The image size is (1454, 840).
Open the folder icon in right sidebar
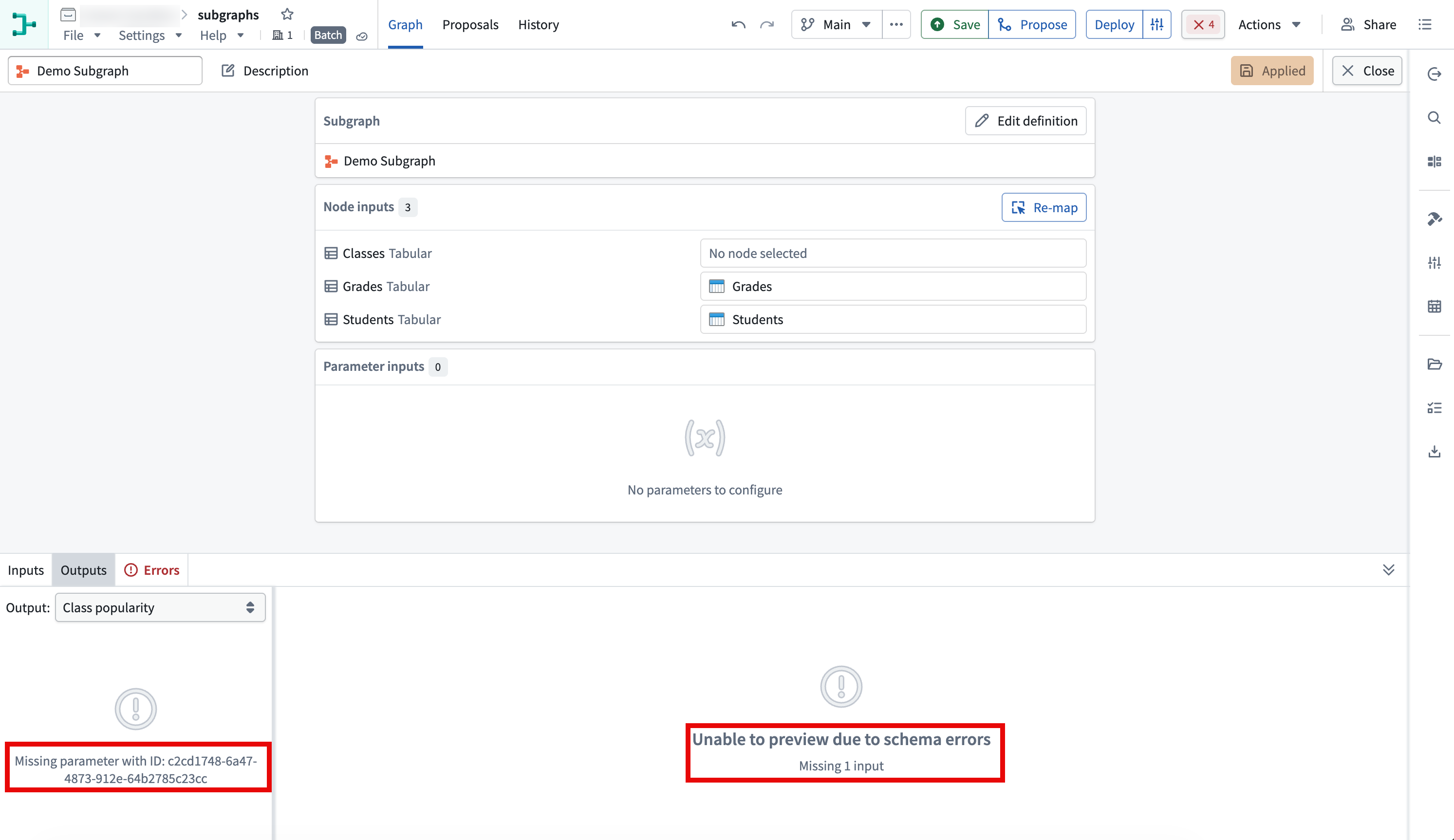[1434, 365]
